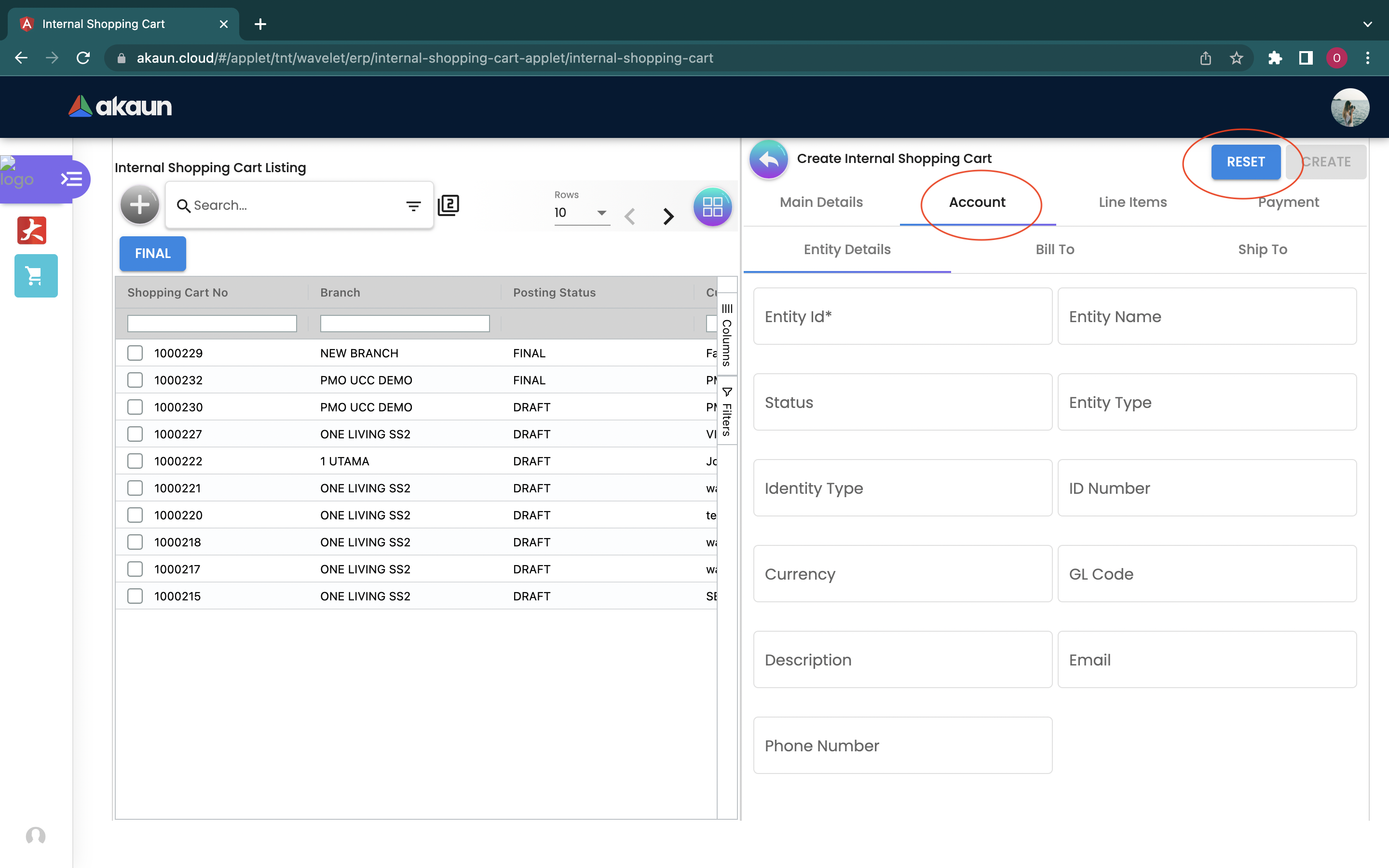This screenshot has width=1389, height=868.
Task: Expand the Columns side panel
Action: 727,335
